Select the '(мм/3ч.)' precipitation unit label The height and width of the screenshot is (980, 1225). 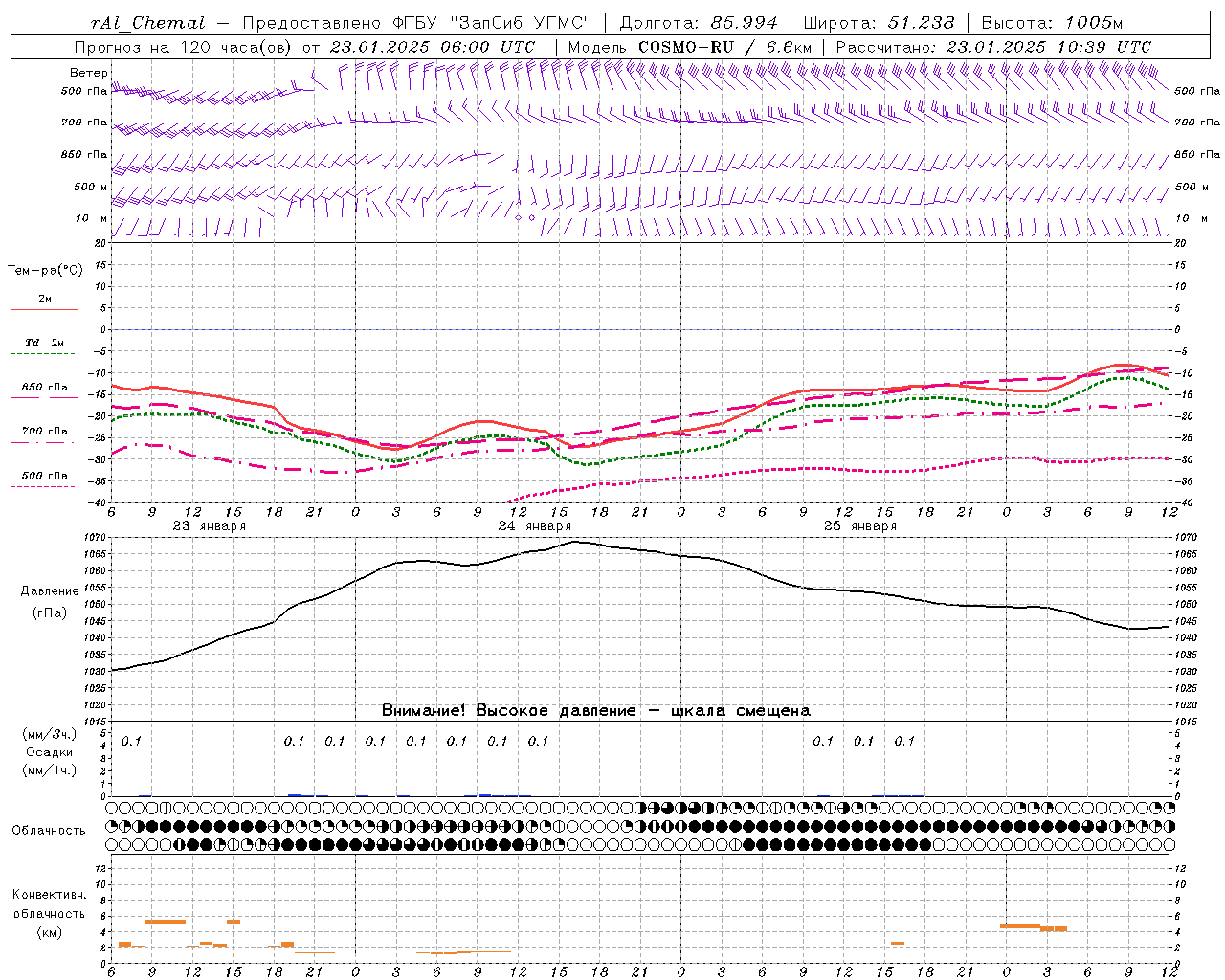pos(50,734)
